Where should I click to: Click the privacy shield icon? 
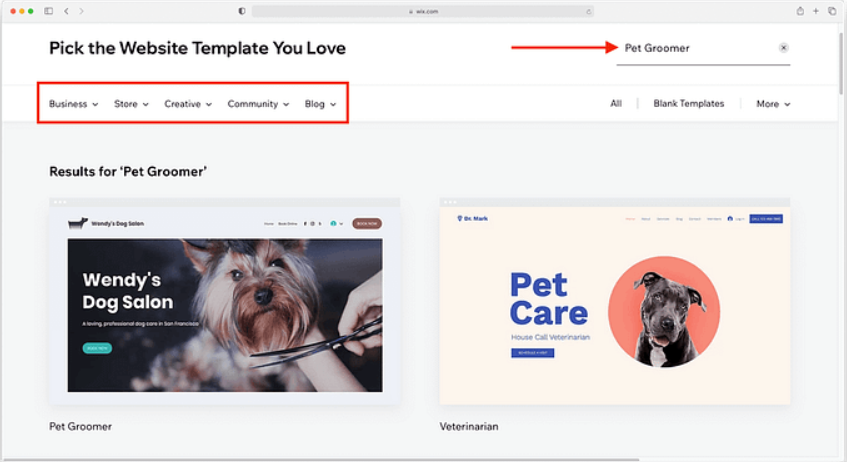tap(241, 11)
